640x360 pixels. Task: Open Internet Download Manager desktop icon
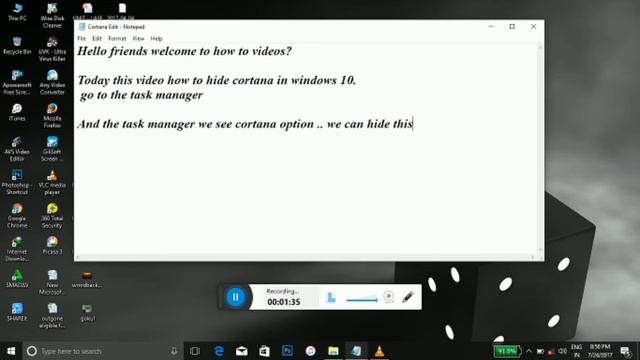click(17, 249)
